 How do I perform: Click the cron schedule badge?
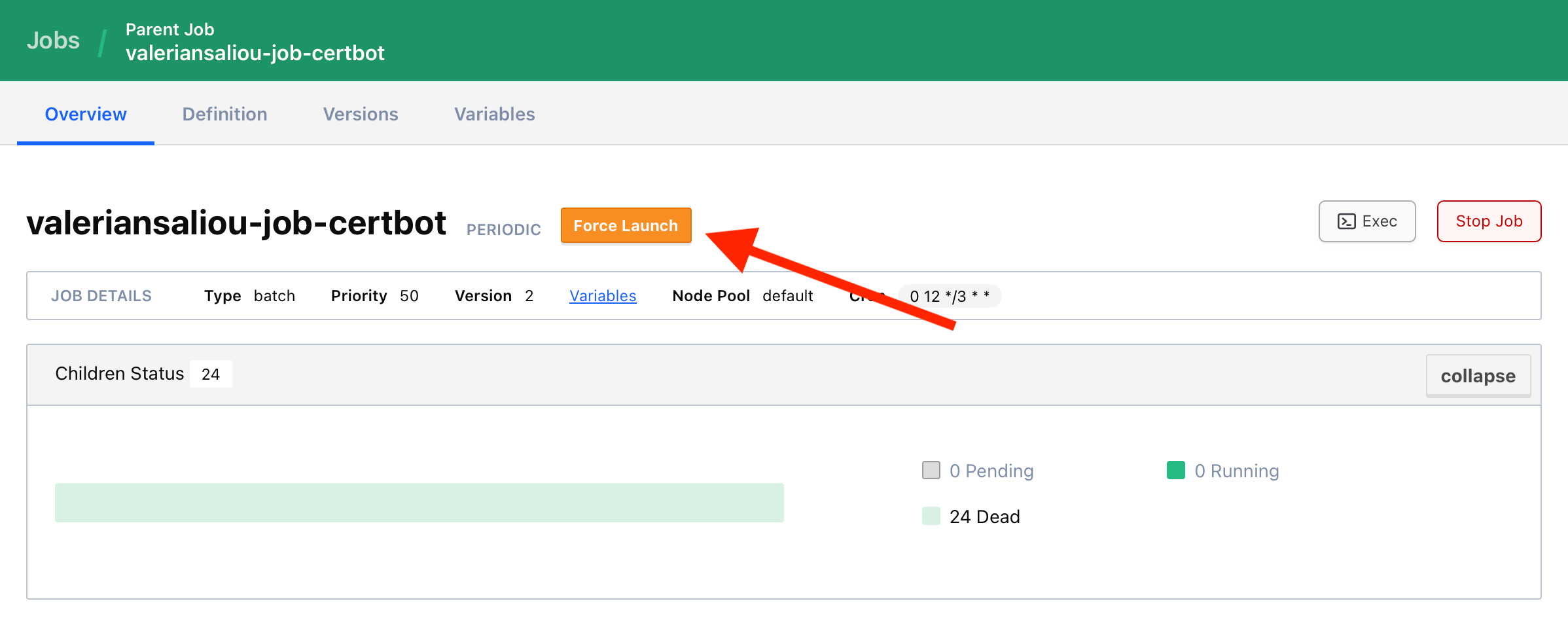(x=948, y=296)
